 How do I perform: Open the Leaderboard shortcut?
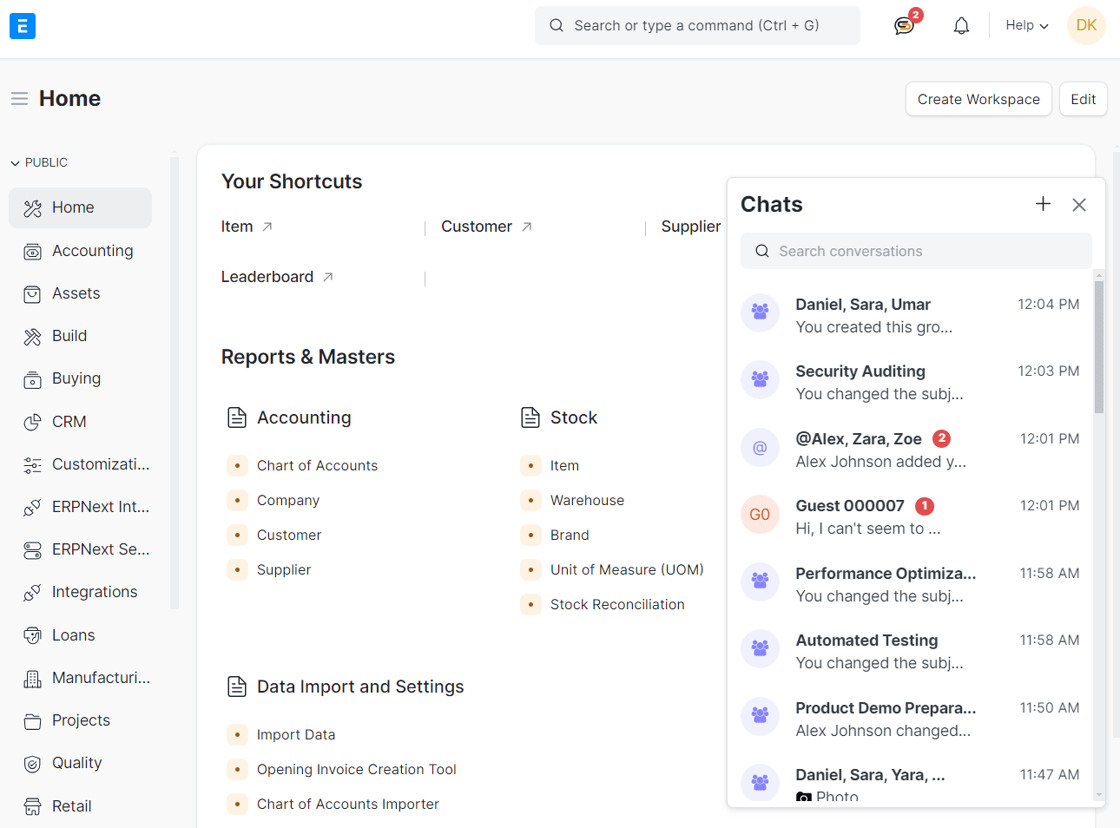pos(267,277)
